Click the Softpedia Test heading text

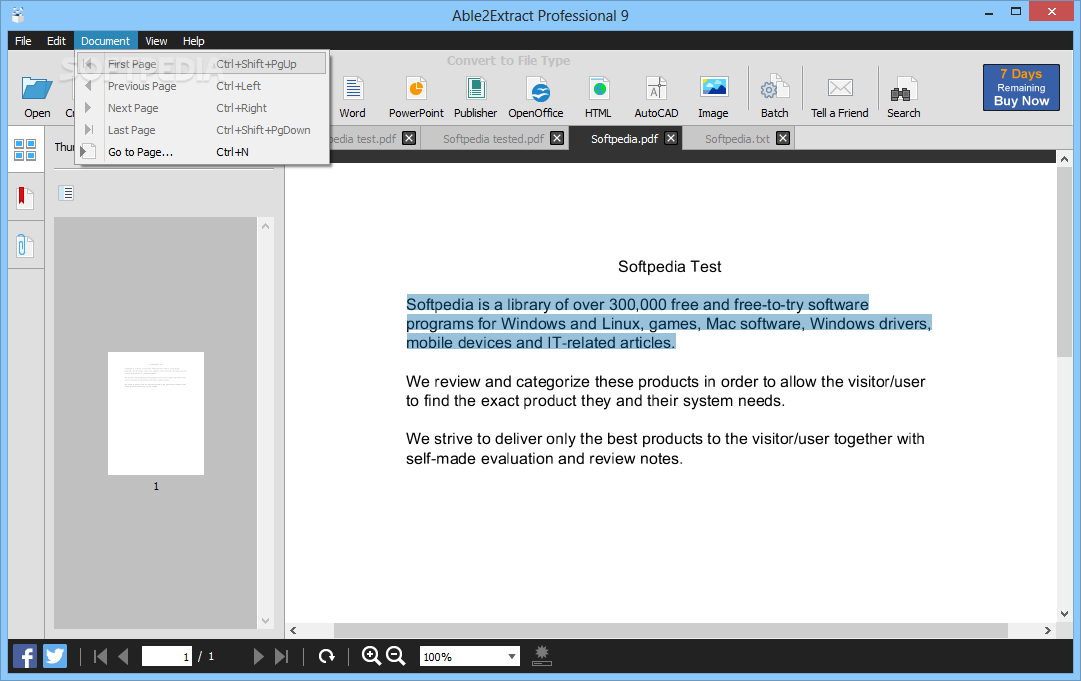point(669,267)
